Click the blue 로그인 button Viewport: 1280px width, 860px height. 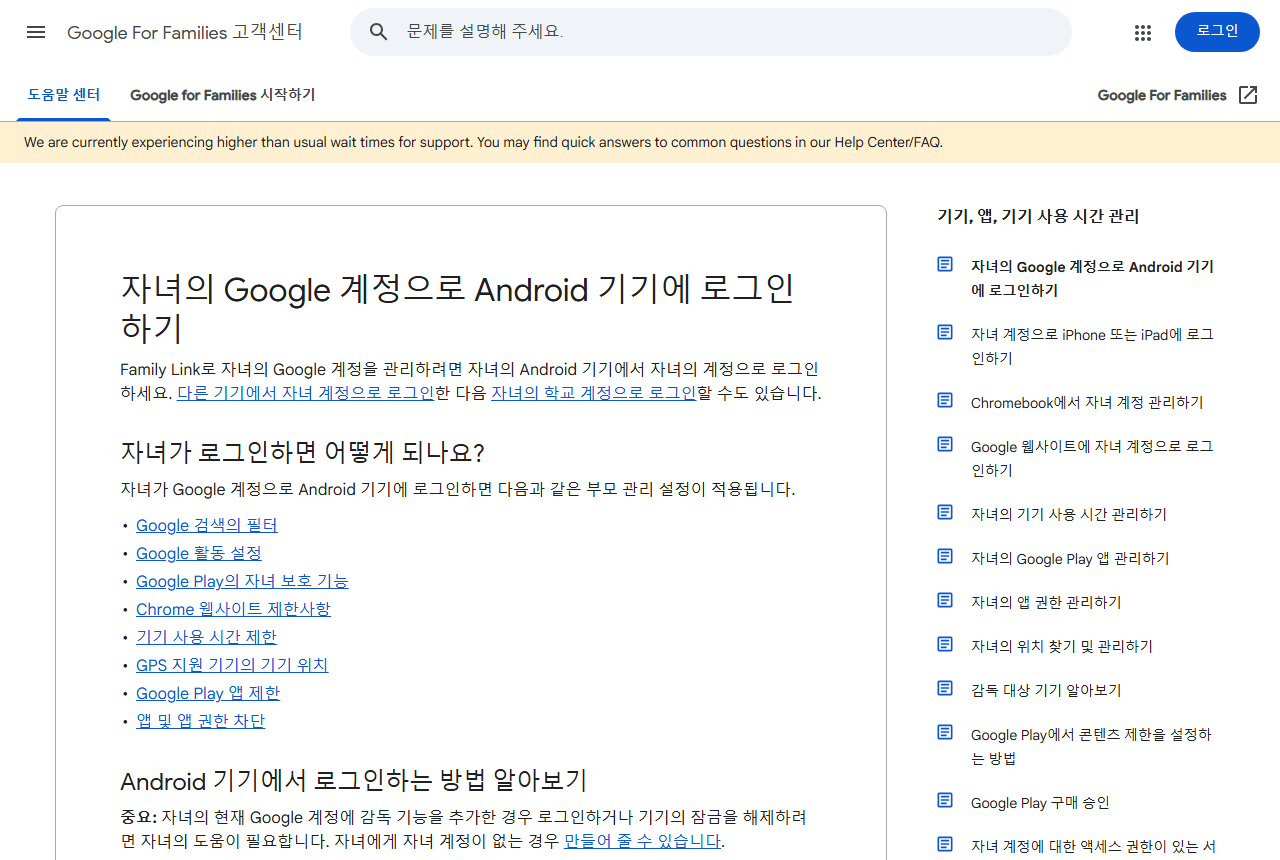(1217, 32)
